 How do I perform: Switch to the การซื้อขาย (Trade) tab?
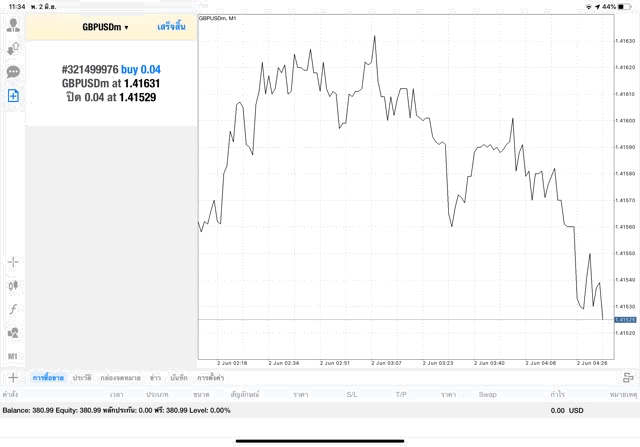pyautogui.click(x=48, y=378)
